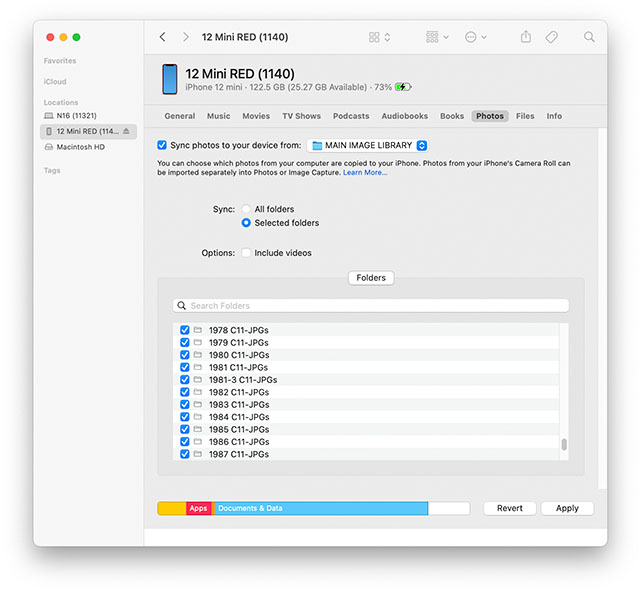The width and height of the screenshot is (640, 592).
Task: Go back with the left chevron
Action: [x=162, y=37]
